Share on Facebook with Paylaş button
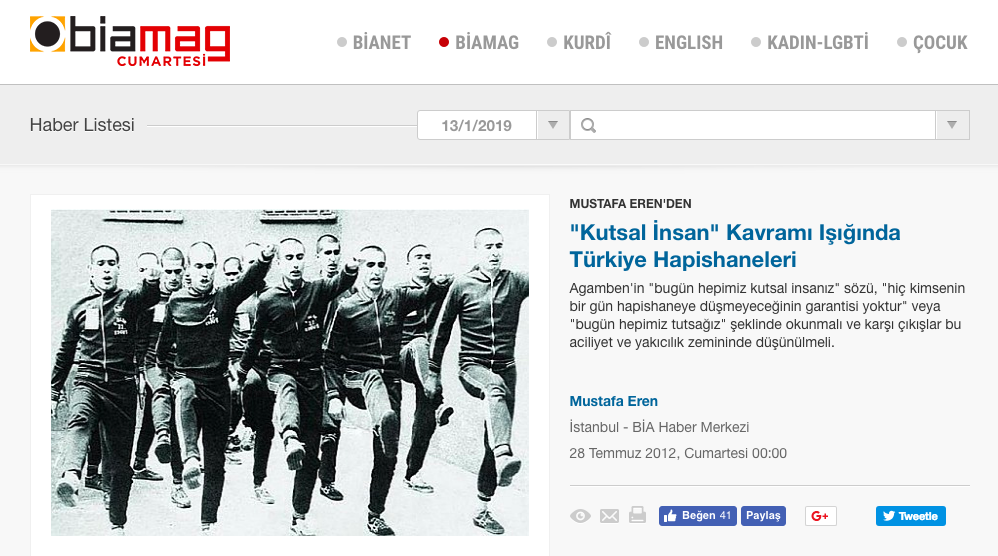 coord(763,516)
